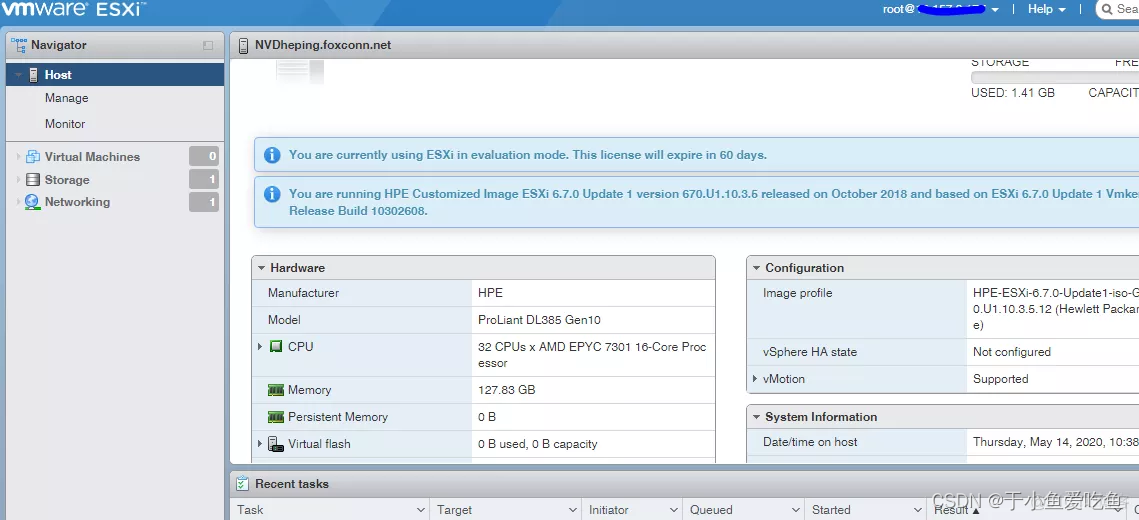Viewport: 1139px width, 520px height.
Task: Click the Persistent Memory icon
Action: (x=276, y=417)
